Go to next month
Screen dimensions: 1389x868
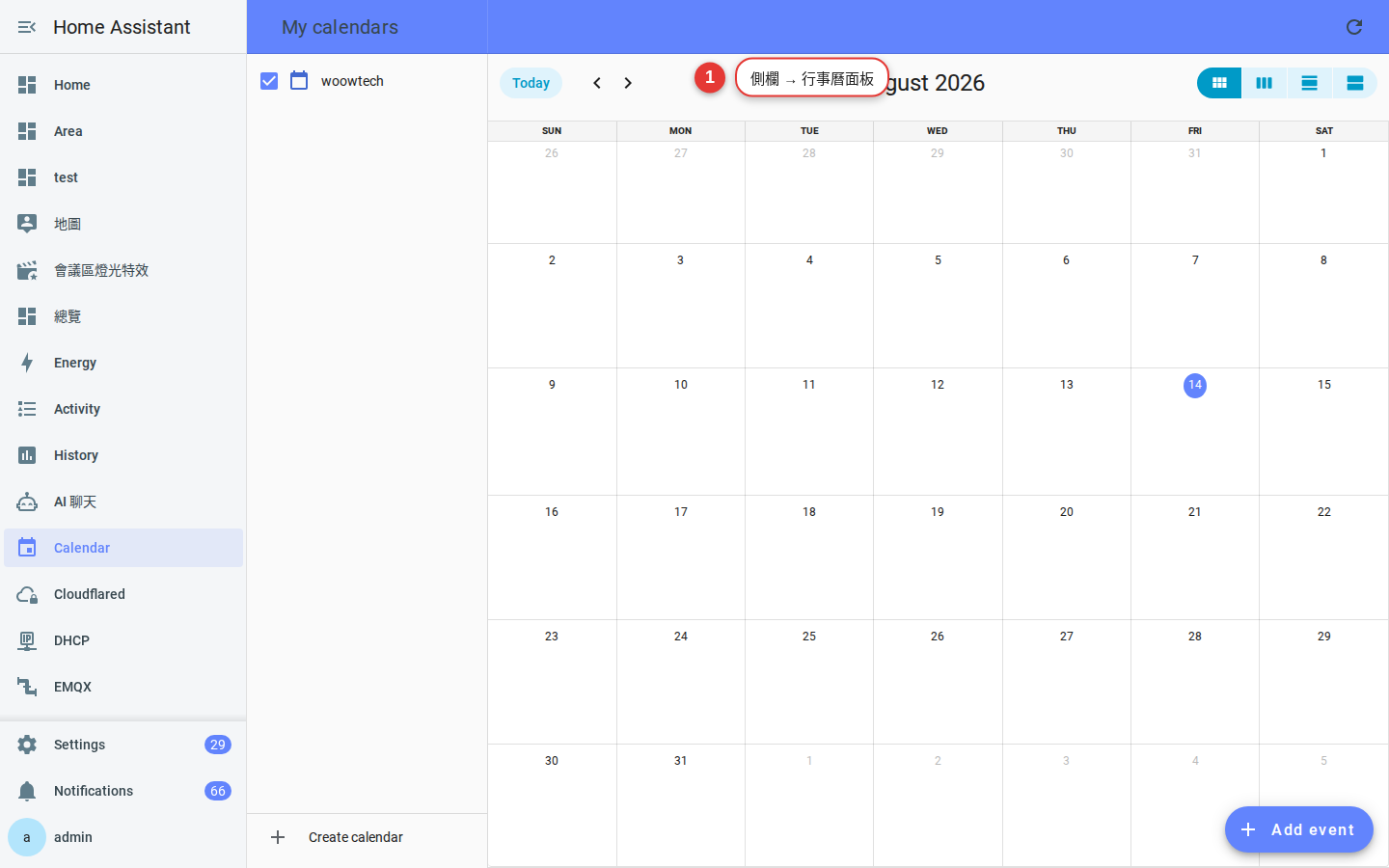[628, 83]
